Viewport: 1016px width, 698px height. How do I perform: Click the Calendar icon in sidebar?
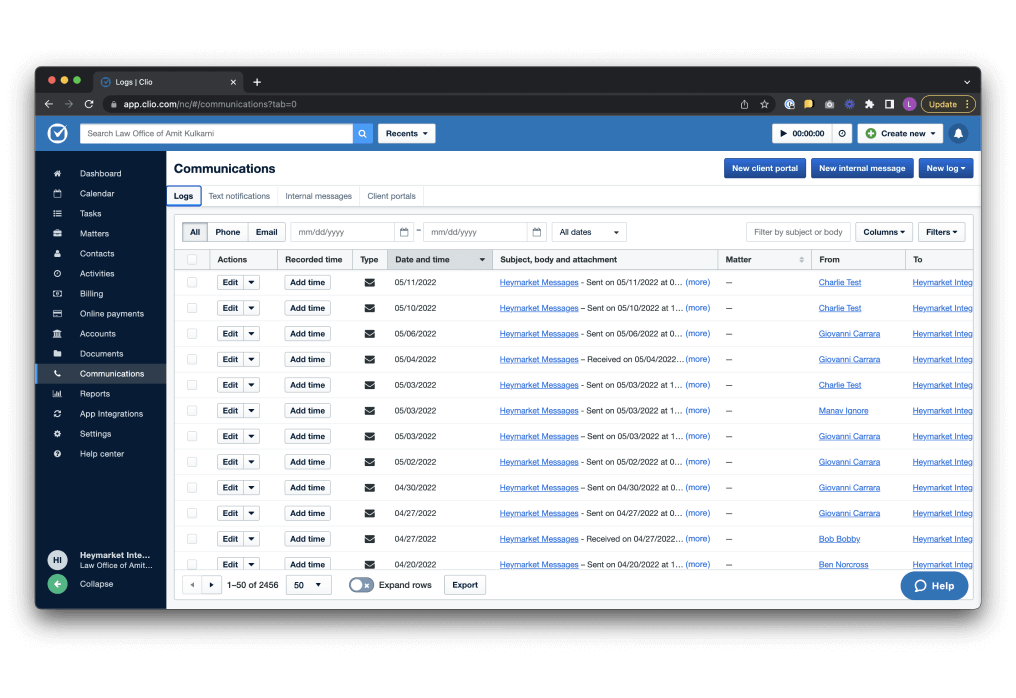(x=57, y=194)
